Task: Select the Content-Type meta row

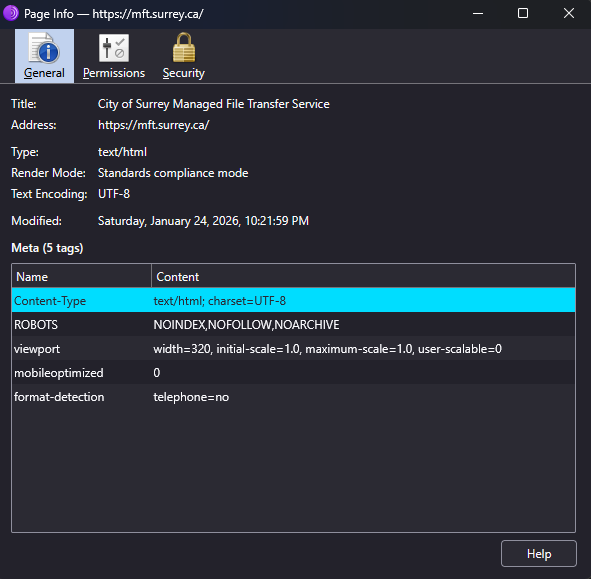Action: (x=293, y=300)
